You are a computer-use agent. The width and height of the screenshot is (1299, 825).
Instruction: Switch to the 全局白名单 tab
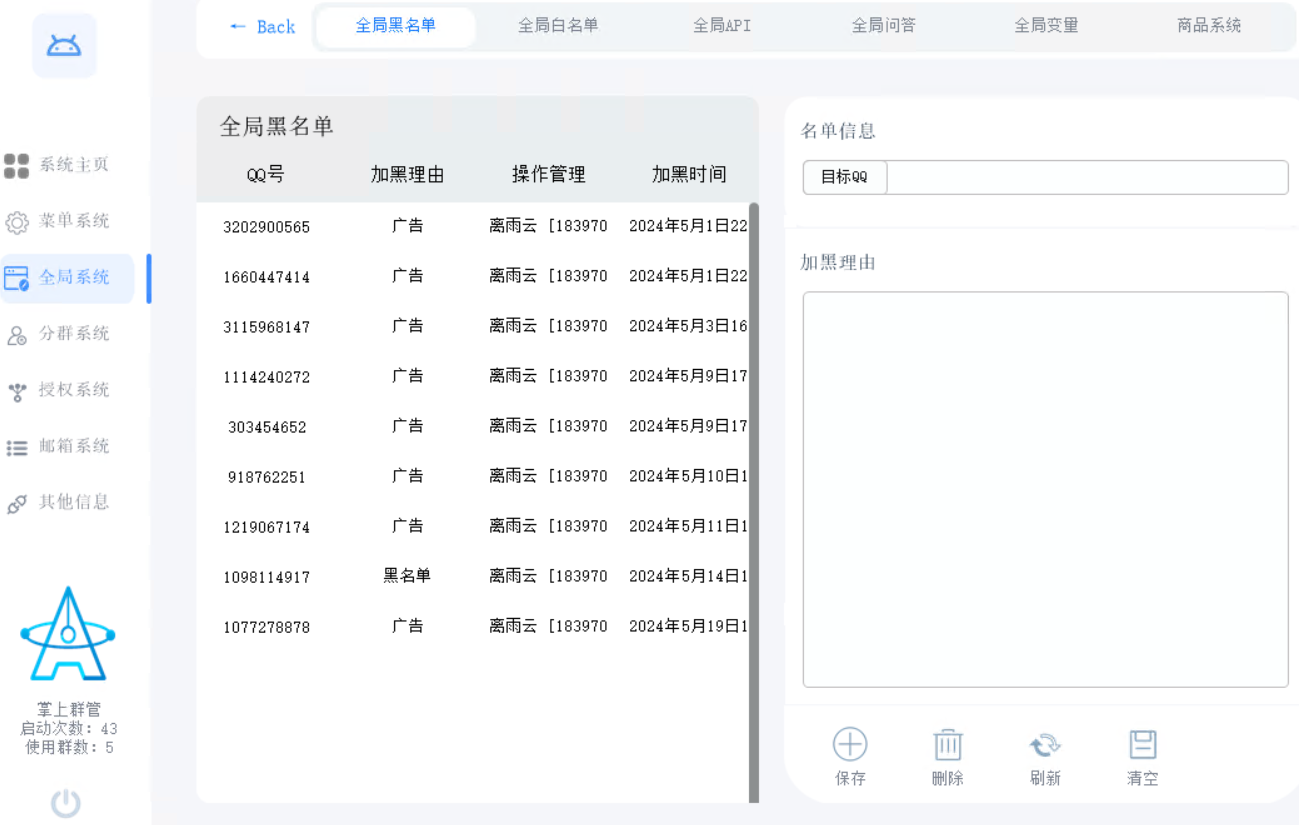(558, 26)
